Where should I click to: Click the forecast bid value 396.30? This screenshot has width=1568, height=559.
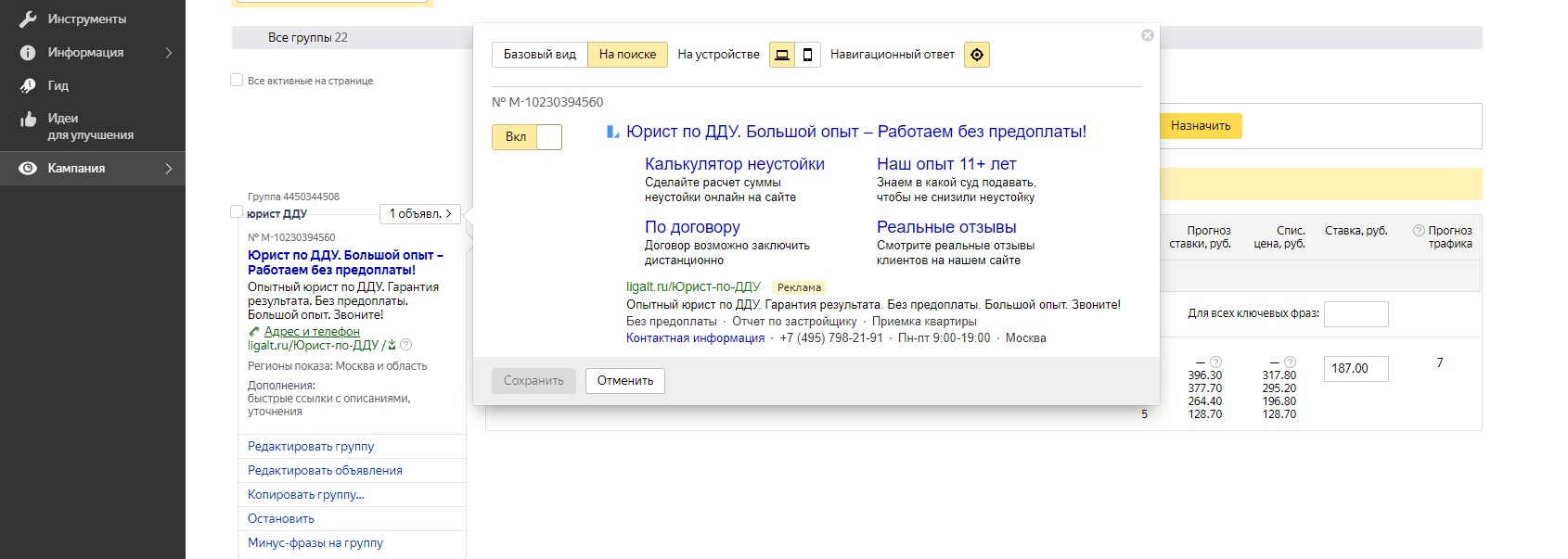tap(1204, 375)
